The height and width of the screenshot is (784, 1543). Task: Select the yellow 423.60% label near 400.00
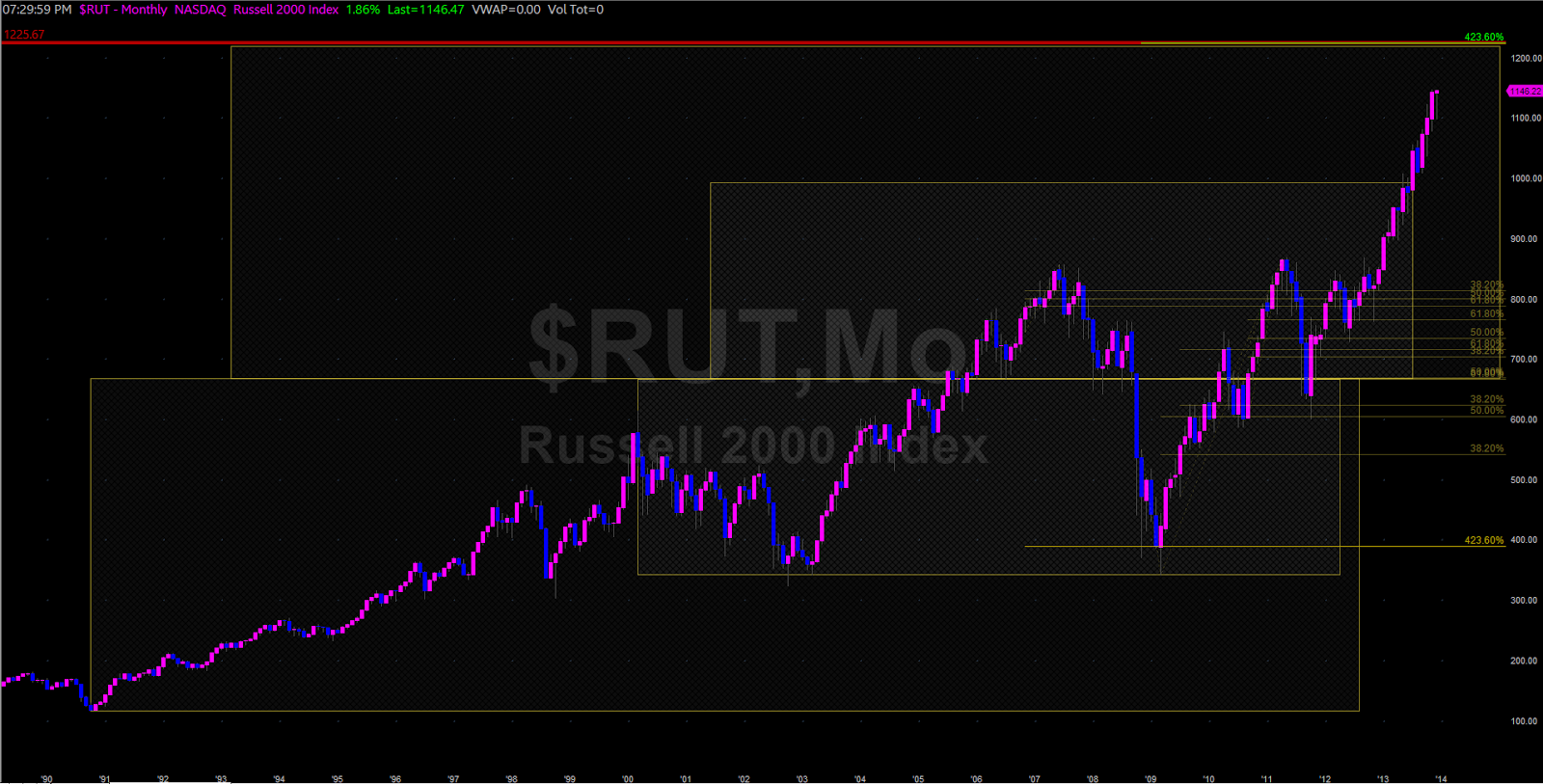coord(1484,540)
